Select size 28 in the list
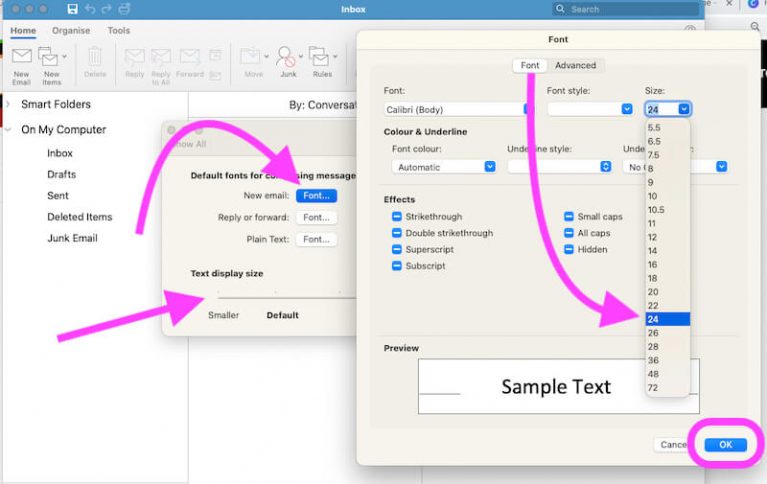The image size is (767, 484). (x=668, y=346)
